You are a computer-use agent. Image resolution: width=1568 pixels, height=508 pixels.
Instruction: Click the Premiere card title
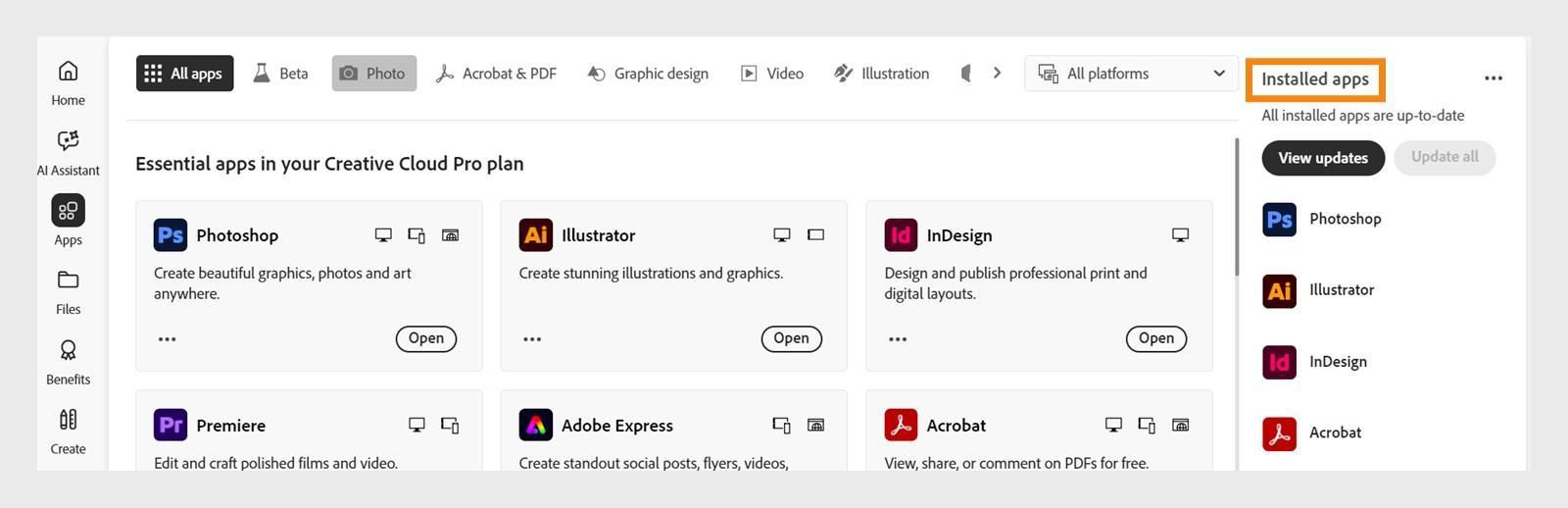tap(230, 426)
